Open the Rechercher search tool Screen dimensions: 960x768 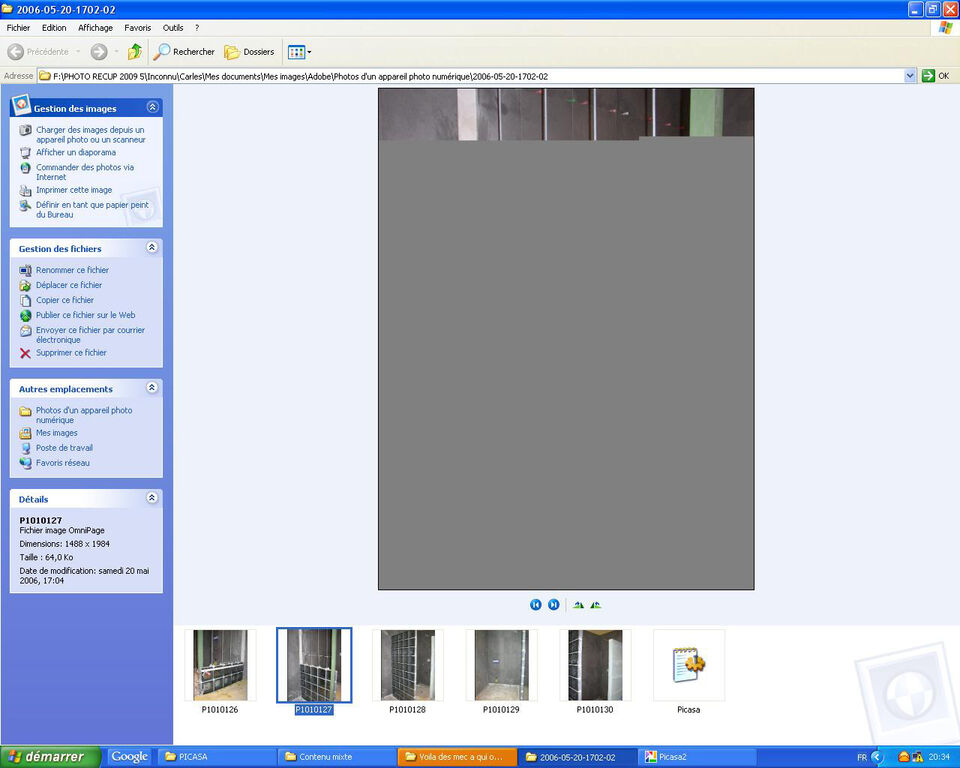[x=184, y=52]
